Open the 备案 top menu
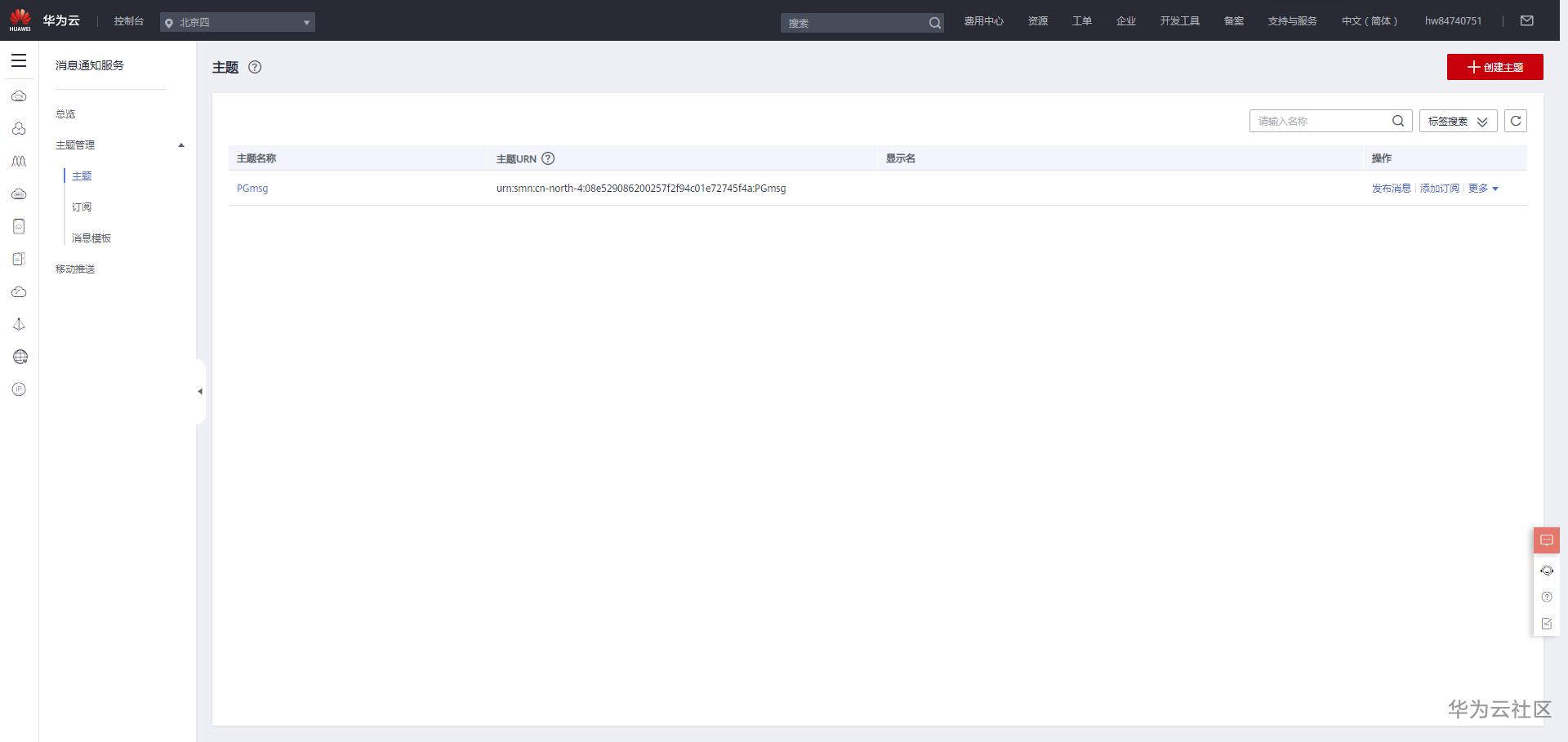 coord(1234,21)
